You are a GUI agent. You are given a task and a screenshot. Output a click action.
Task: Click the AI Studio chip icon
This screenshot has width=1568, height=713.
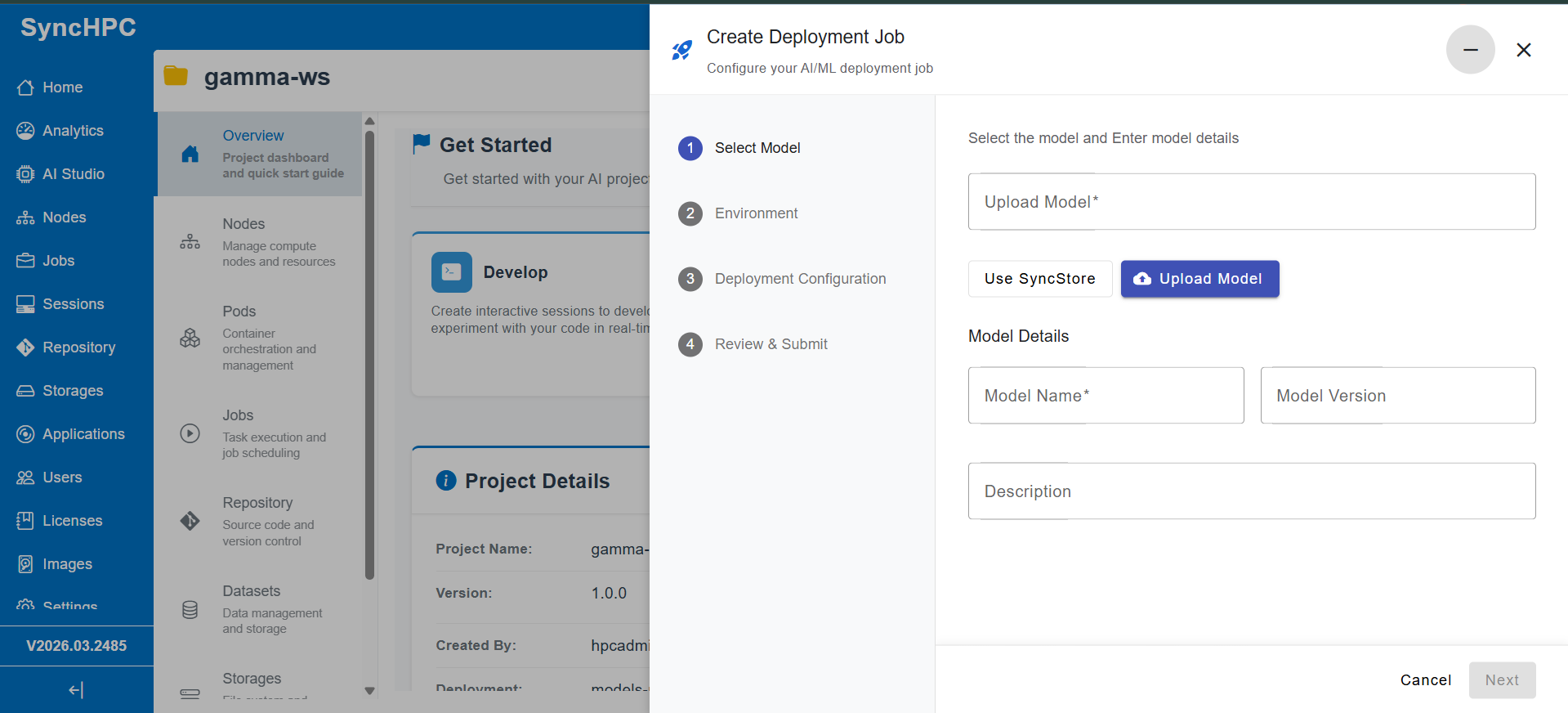click(x=25, y=174)
